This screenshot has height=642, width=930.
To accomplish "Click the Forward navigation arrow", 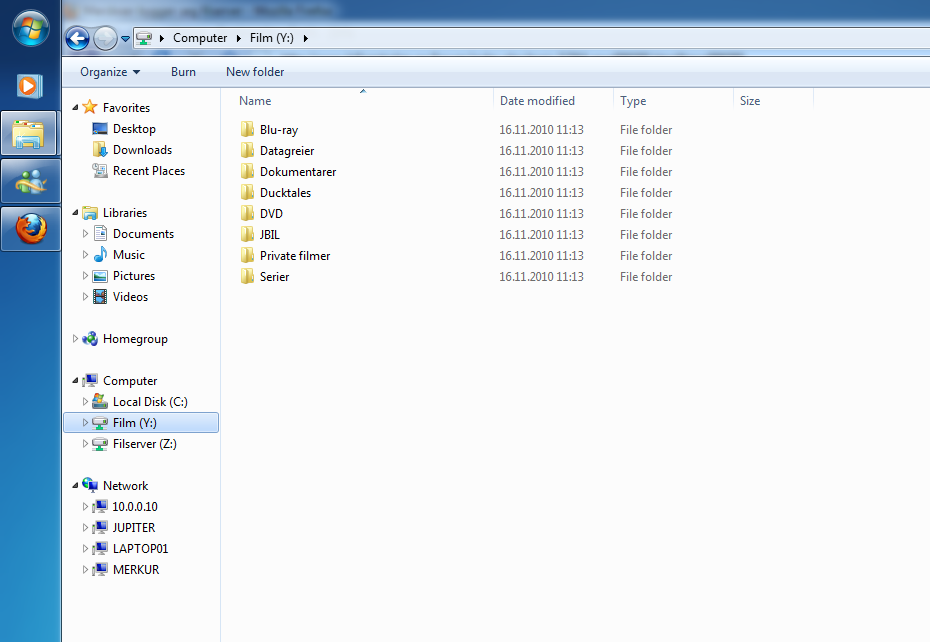I will (106, 39).
